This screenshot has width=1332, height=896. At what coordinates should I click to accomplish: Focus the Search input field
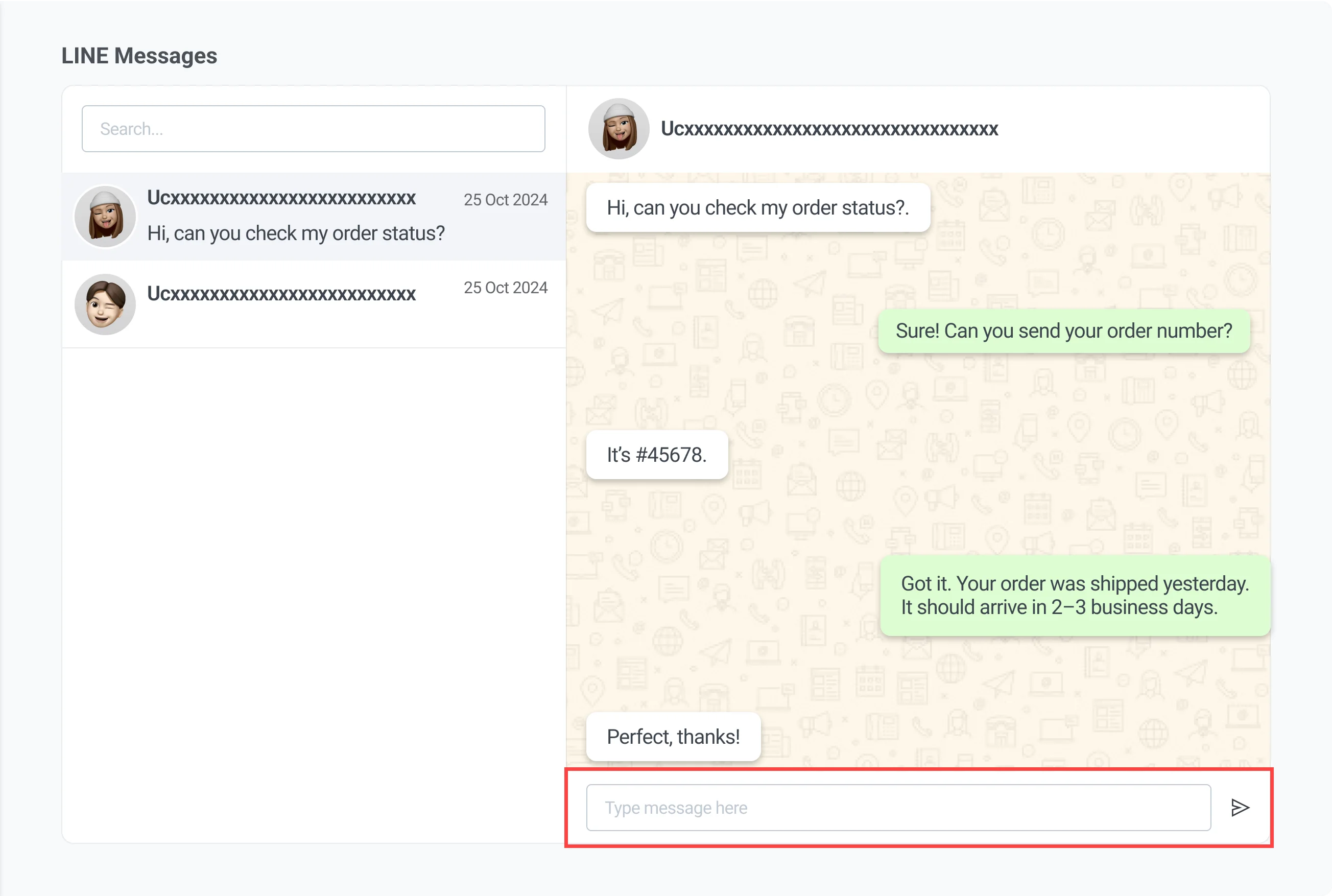coord(313,129)
